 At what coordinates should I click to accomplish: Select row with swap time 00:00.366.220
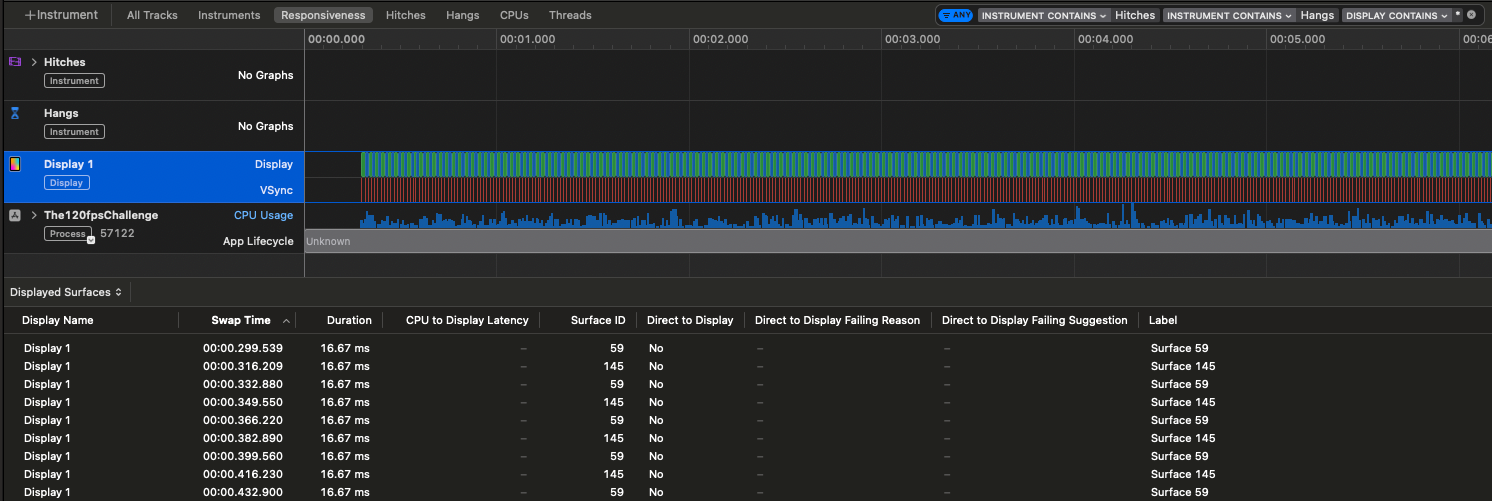click(746, 420)
